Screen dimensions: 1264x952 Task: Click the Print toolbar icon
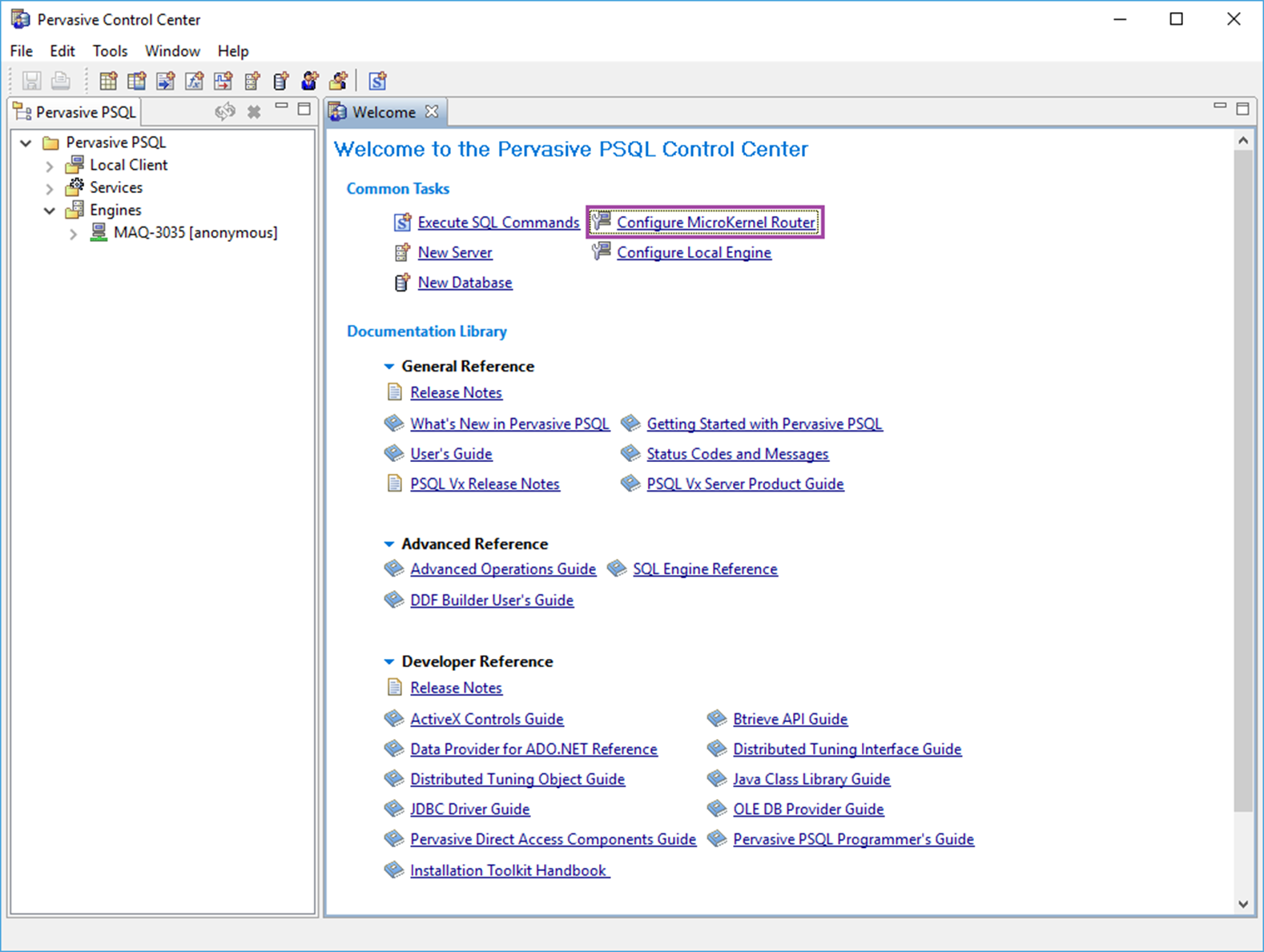tap(60, 81)
